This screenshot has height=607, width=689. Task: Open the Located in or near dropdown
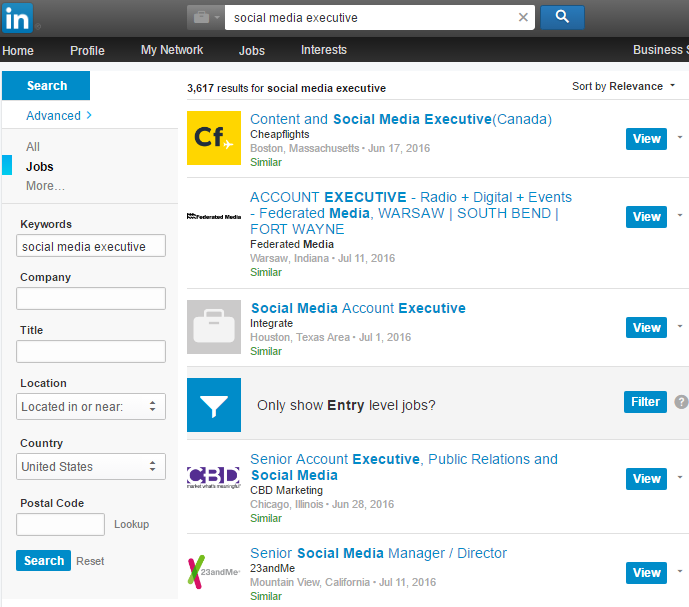(91, 407)
